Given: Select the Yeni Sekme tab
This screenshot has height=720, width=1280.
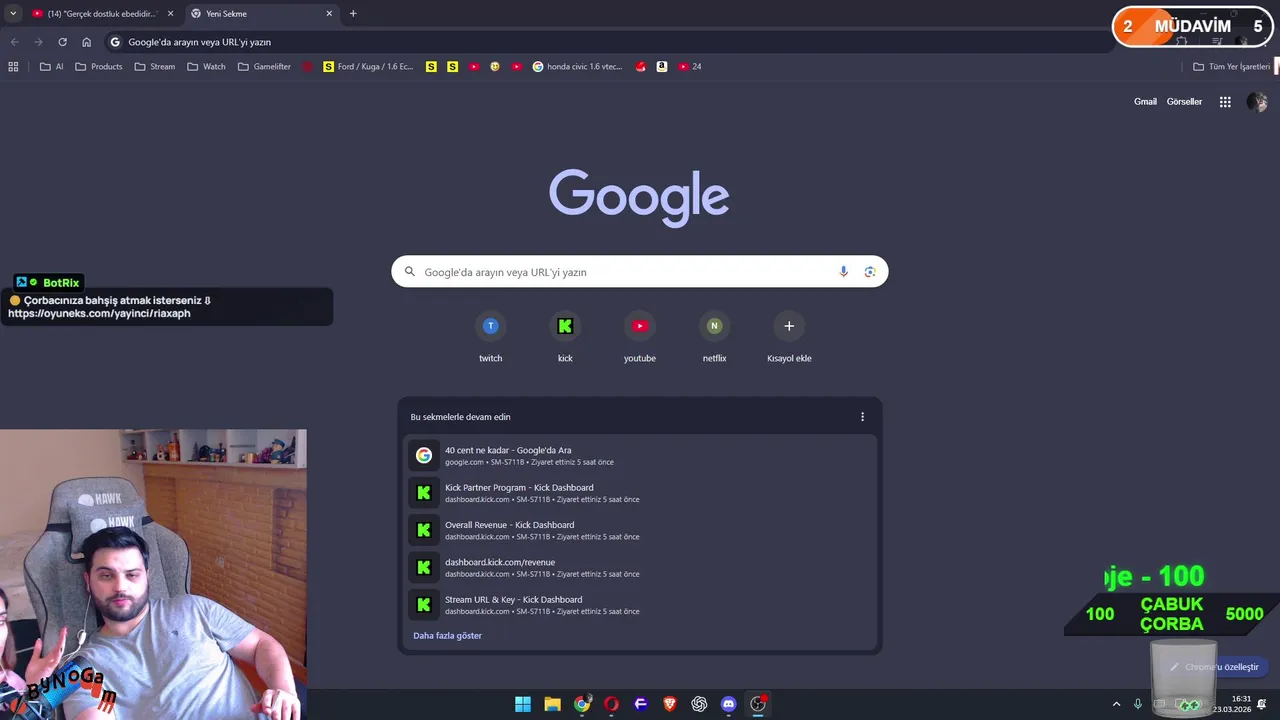Looking at the screenshot, I should [261, 14].
